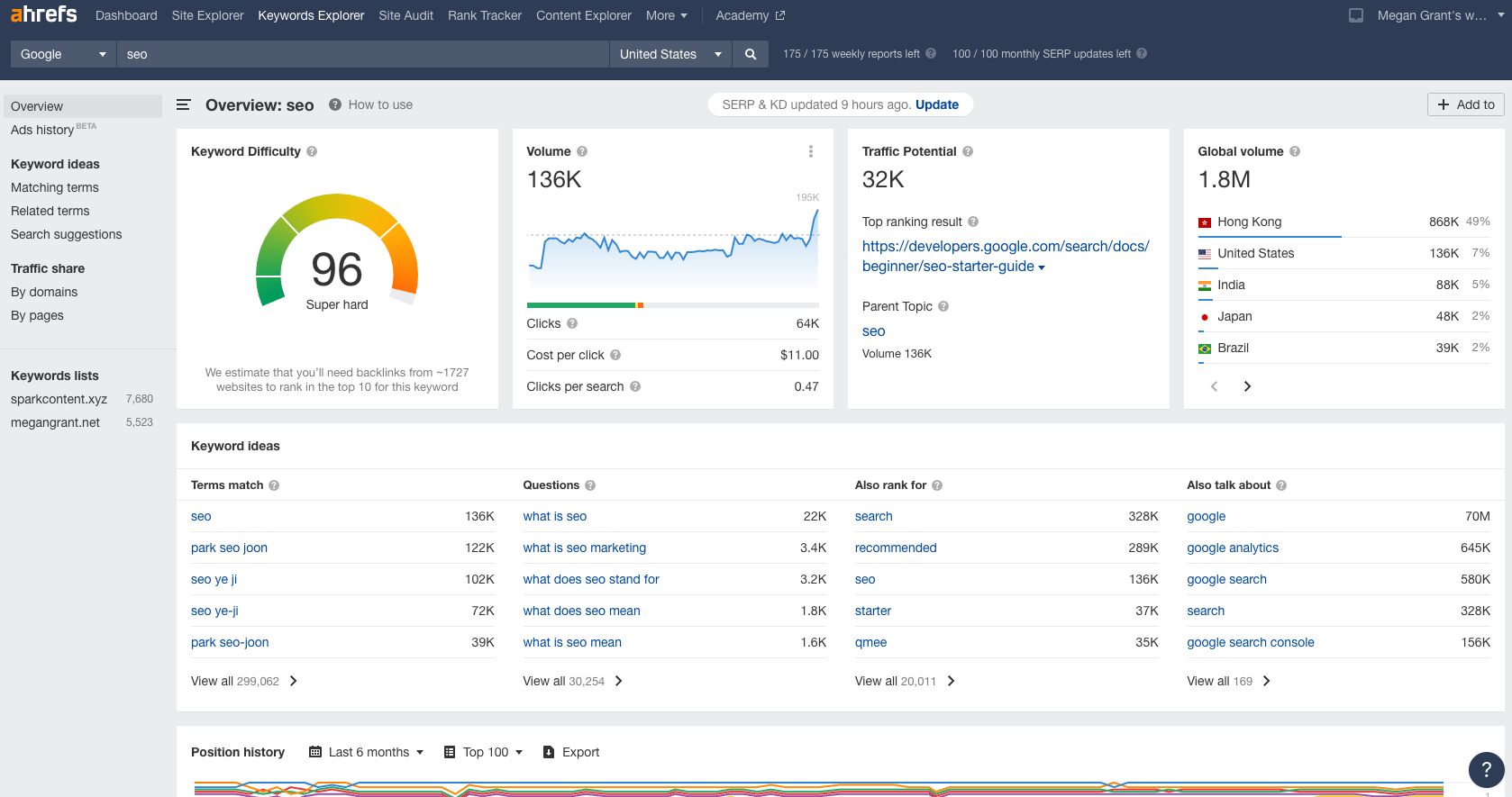This screenshot has height=797, width=1512.
Task: Open megangrant.net keywords list
Action: pyautogui.click(x=55, y=422)
